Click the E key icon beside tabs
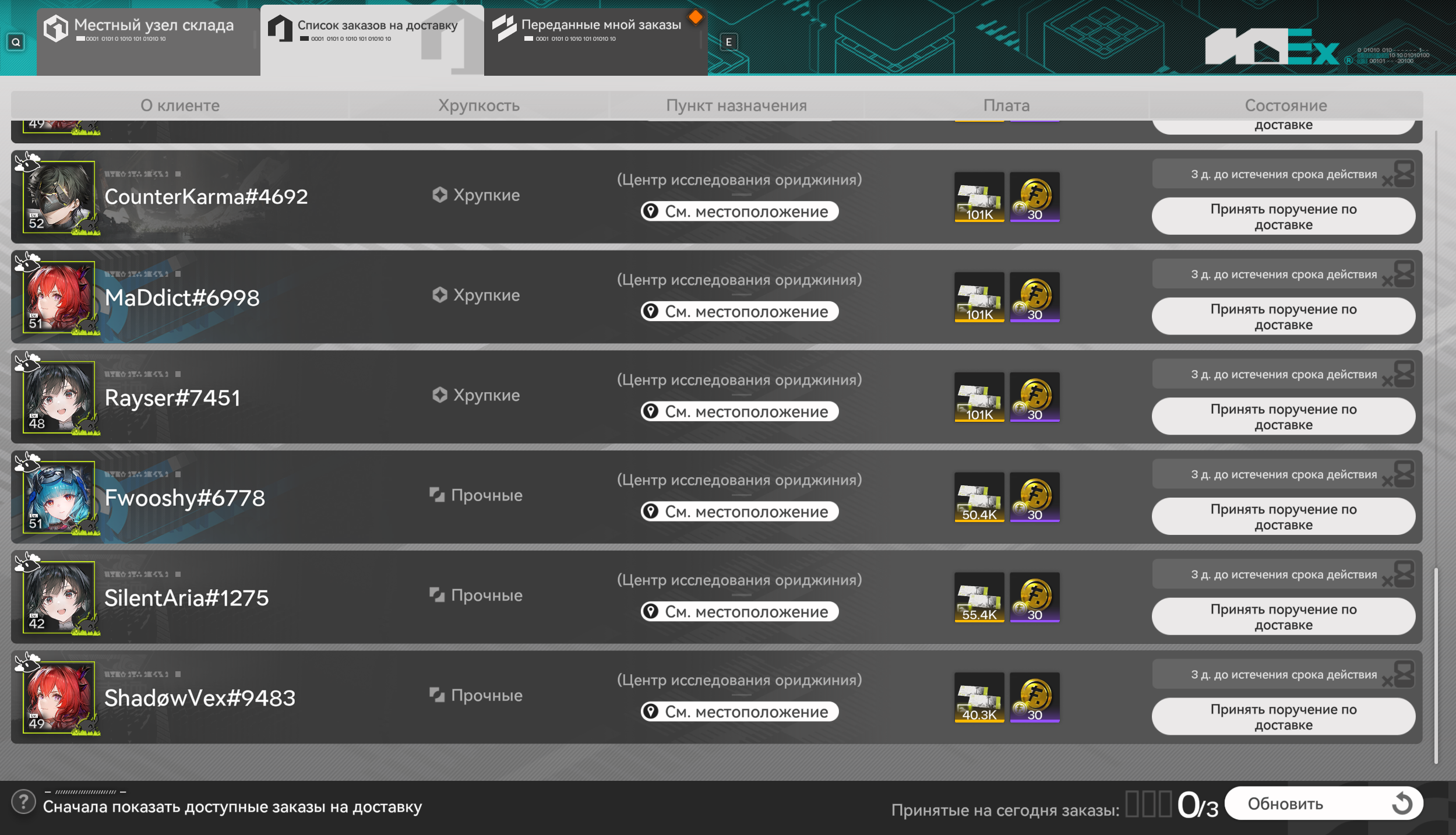Image resolution: width=1456 pixels, height=835 pixels. click(728, 42)
